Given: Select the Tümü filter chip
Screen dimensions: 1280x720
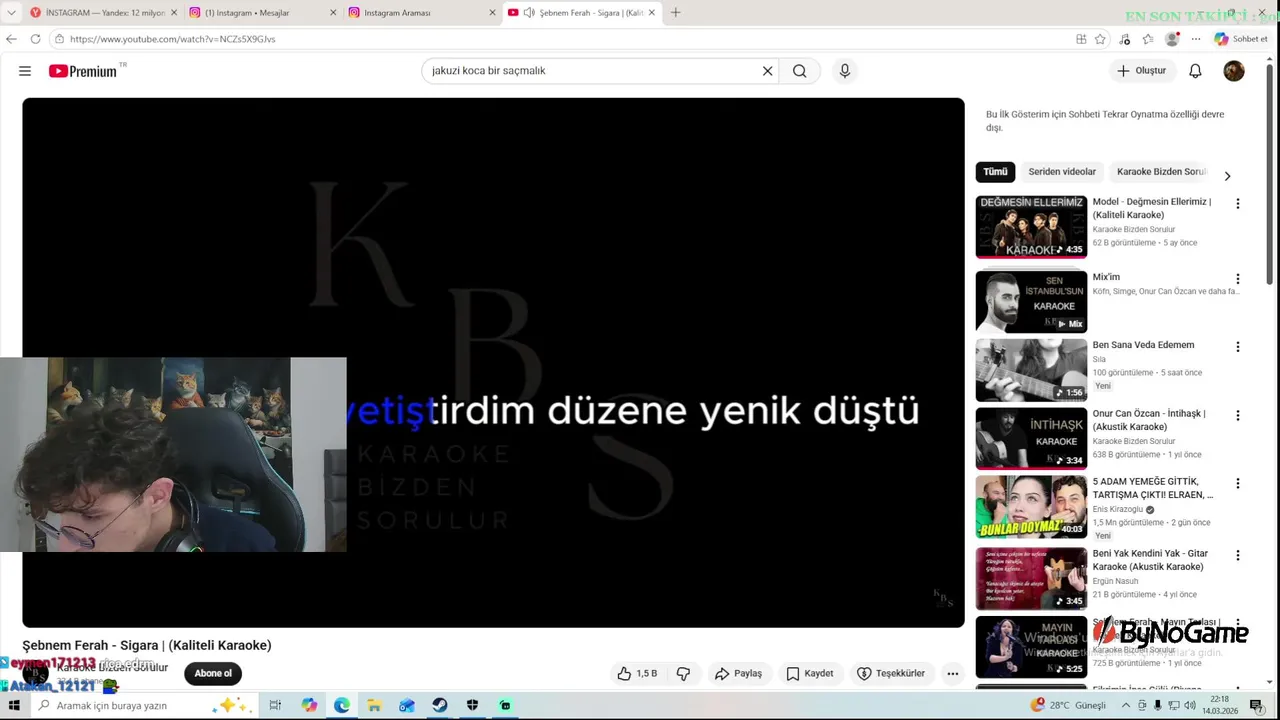Looking at the screenshot, I should [x=995, y=172].
